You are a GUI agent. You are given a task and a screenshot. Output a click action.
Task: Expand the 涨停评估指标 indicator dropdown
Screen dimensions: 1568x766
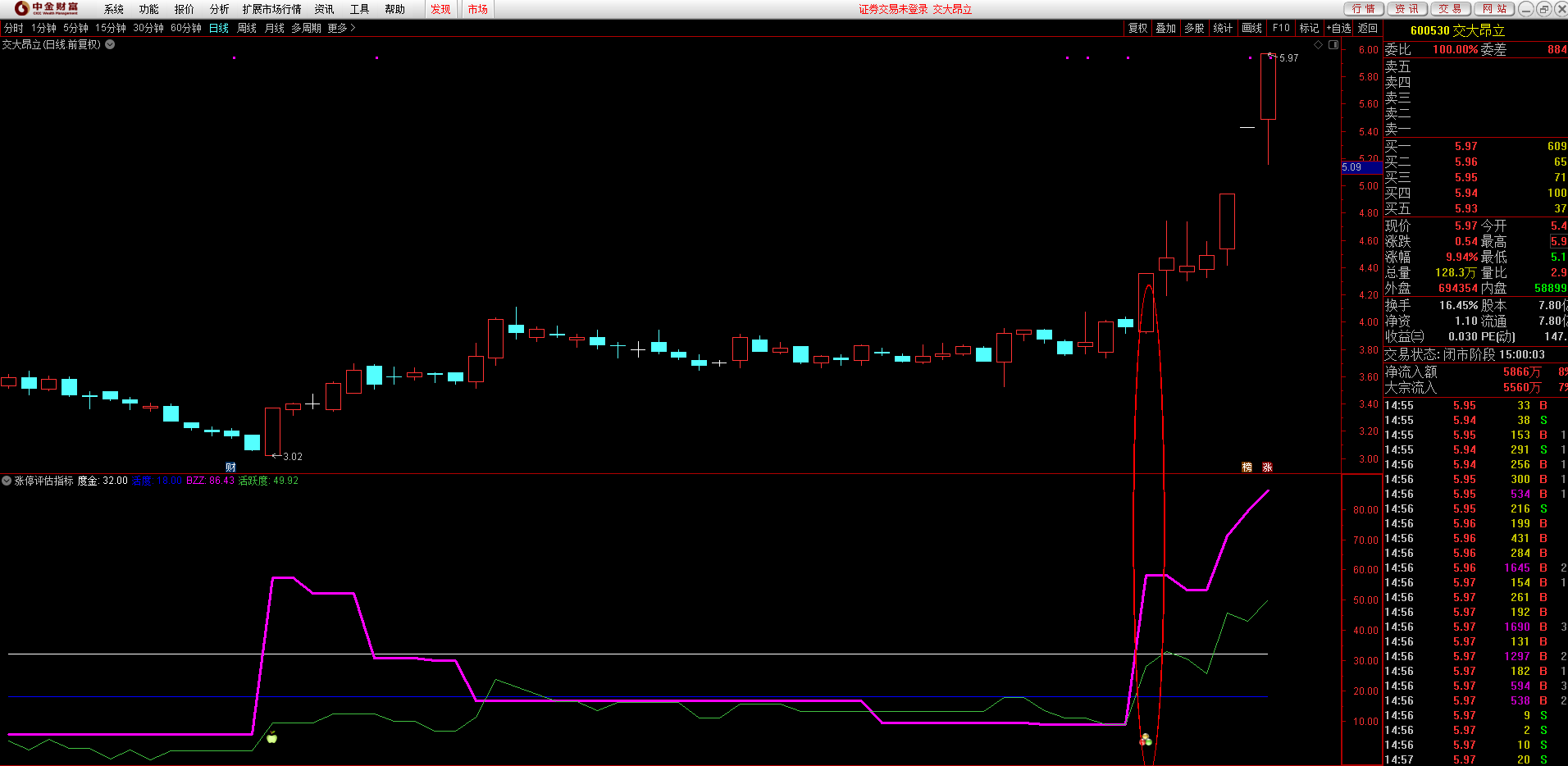coord(7,481)
